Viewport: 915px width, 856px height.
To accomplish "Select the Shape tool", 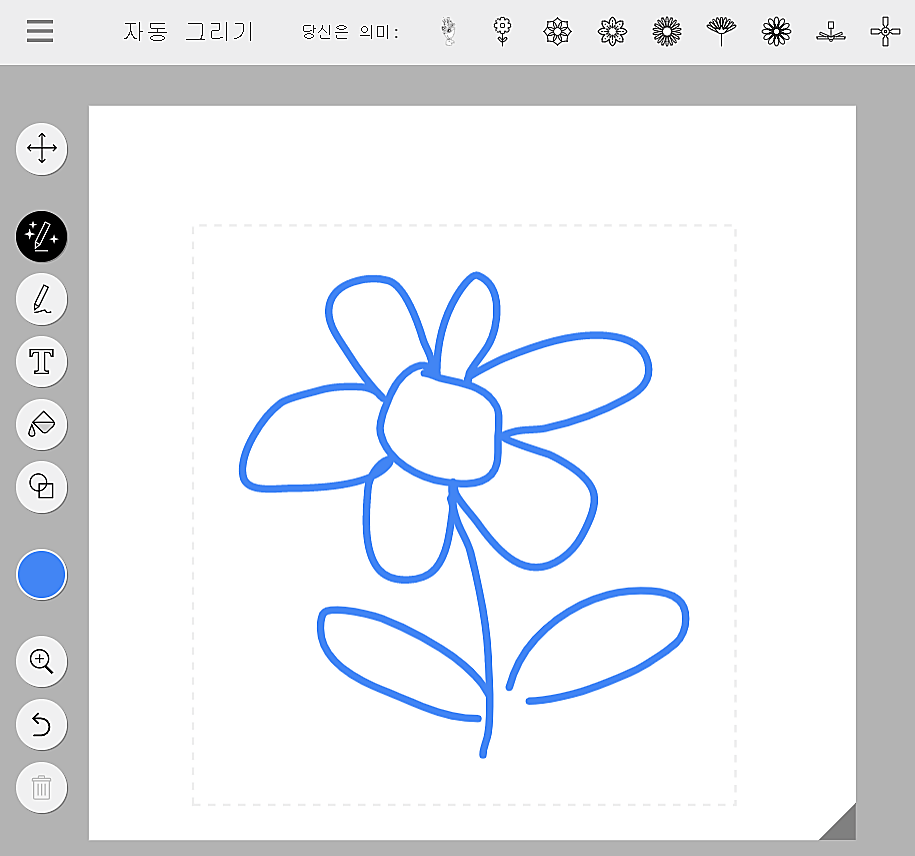I will pyautogui.click(x=41, y=488).
